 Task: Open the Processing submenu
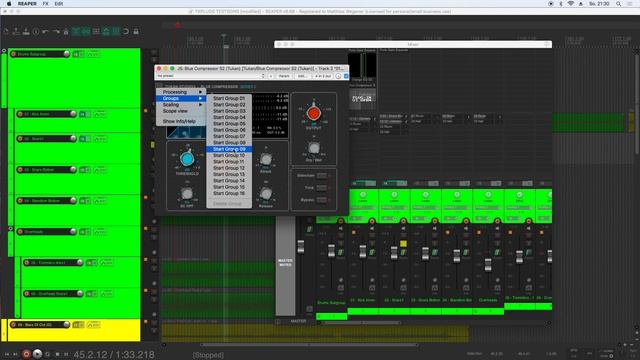181,92
